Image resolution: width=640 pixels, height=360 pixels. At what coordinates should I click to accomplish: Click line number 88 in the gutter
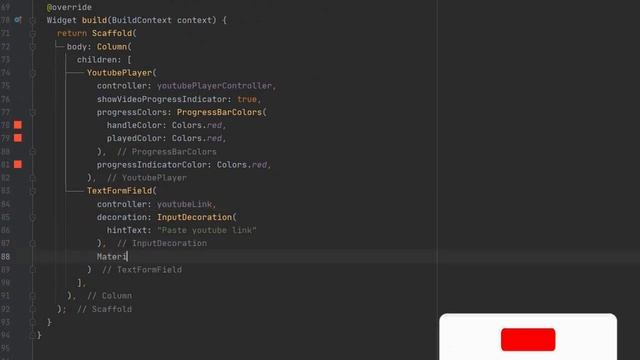pyautogui.click(x=6, y=256)
